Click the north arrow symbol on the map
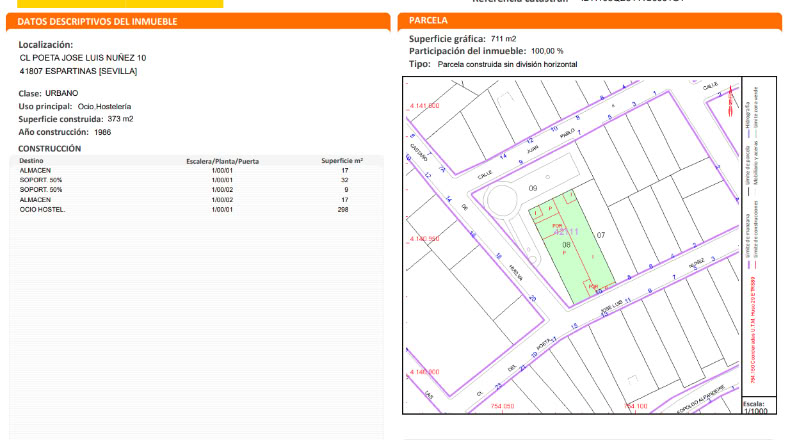 coord(731,100)
